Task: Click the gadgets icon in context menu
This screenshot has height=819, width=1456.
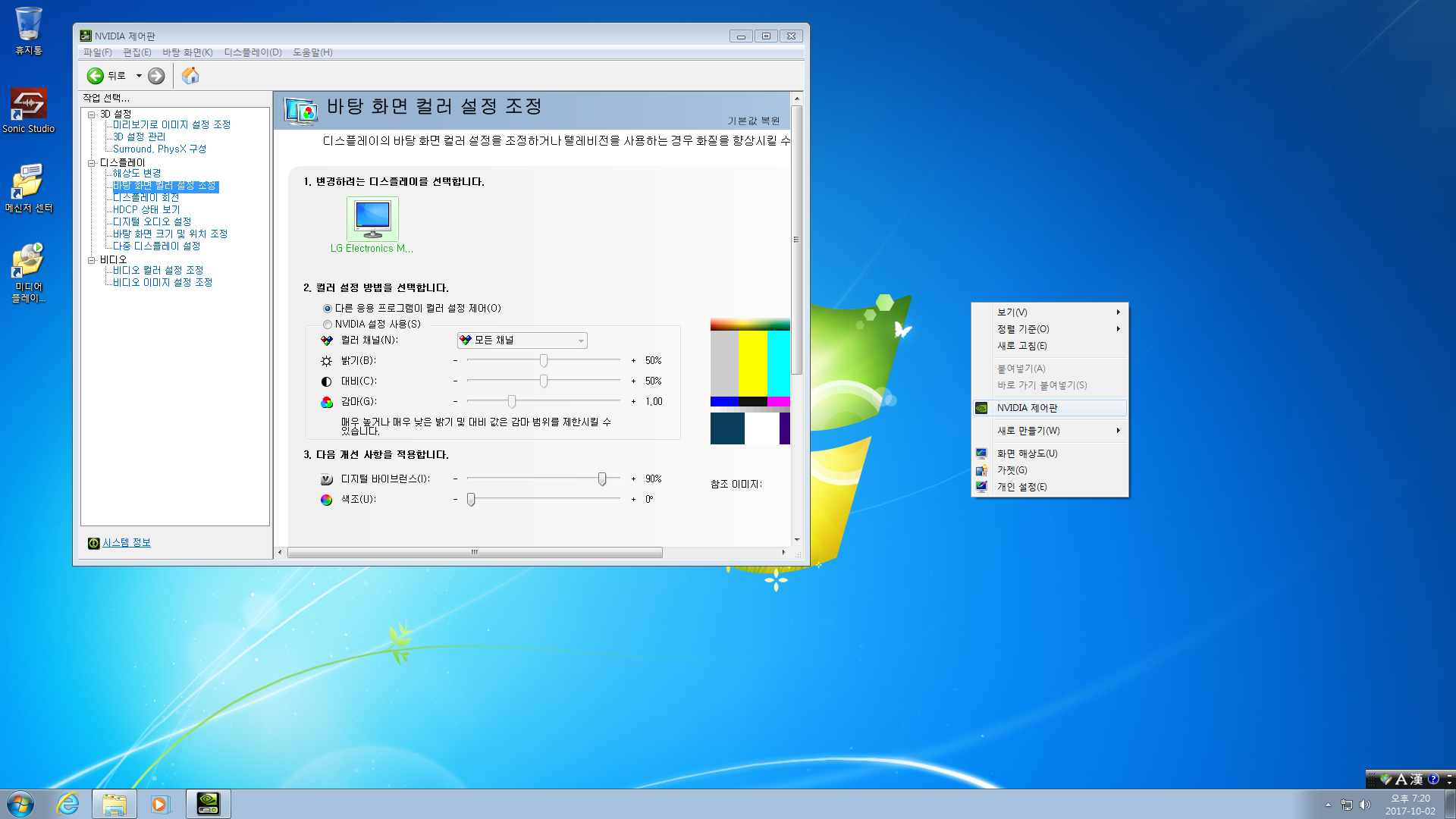Action: [x=981, y=470]
